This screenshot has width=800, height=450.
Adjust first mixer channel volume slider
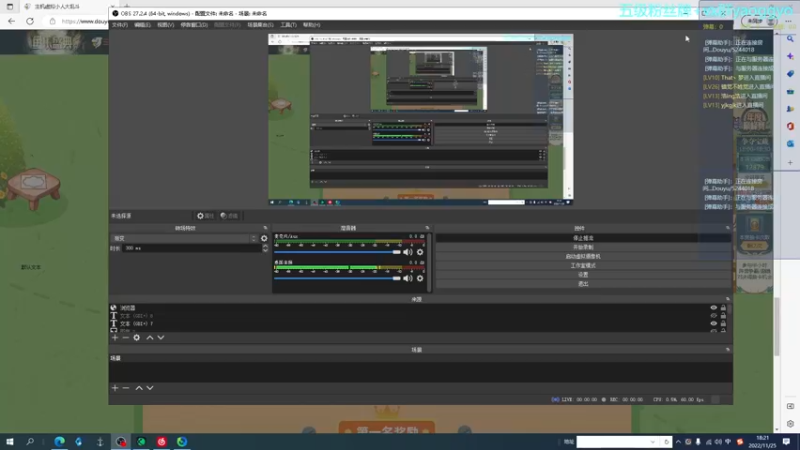pos(337,252)
